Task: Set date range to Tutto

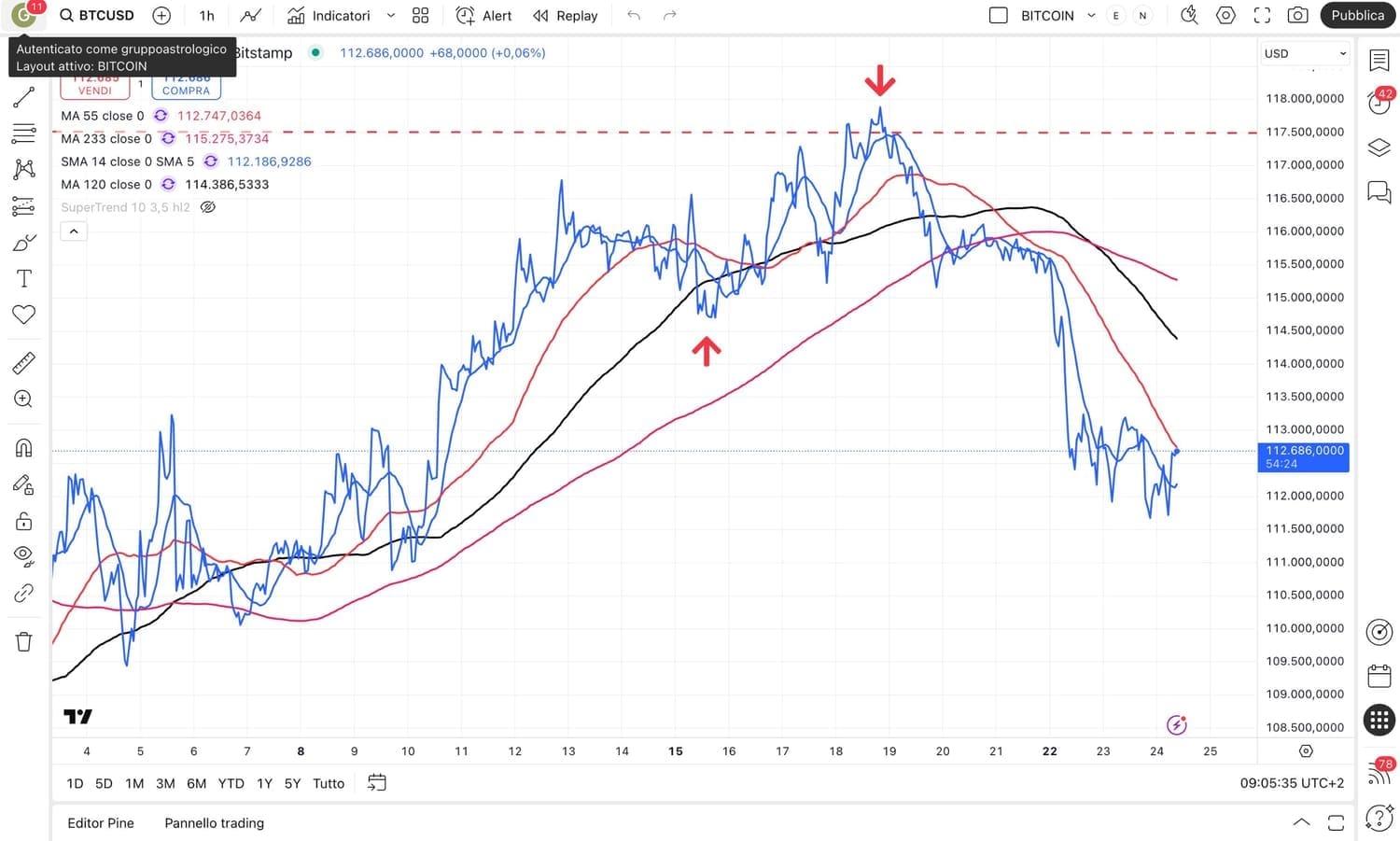Action: tap(329, 783)
